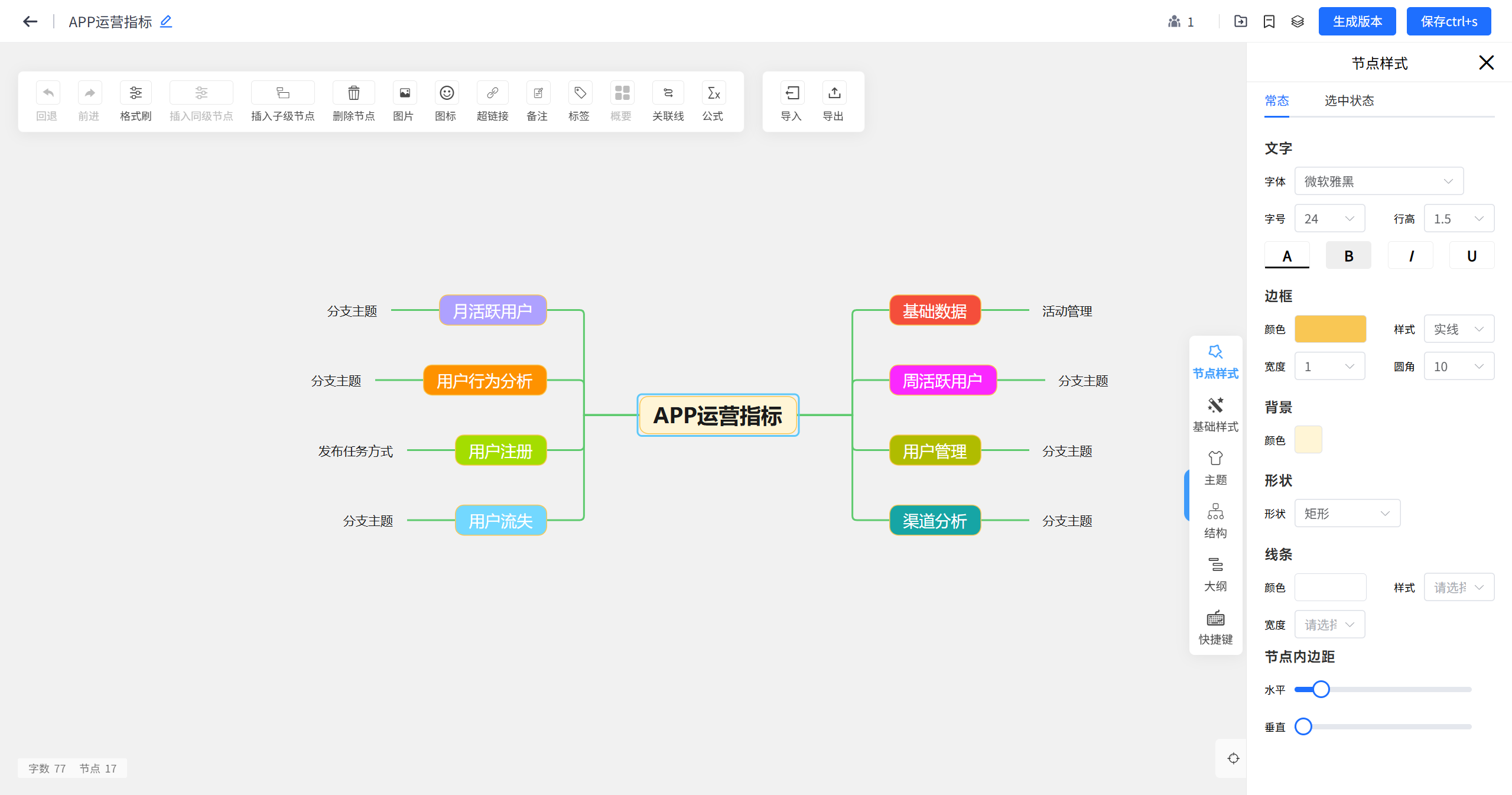The height and width of the screenshot is (795, 1512).
Task: Toggle underline U text formatting
Action: (1471, 256)
